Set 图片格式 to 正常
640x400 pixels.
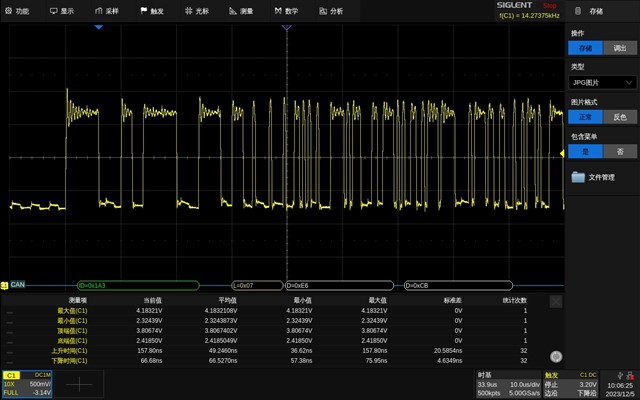[585, 117]
